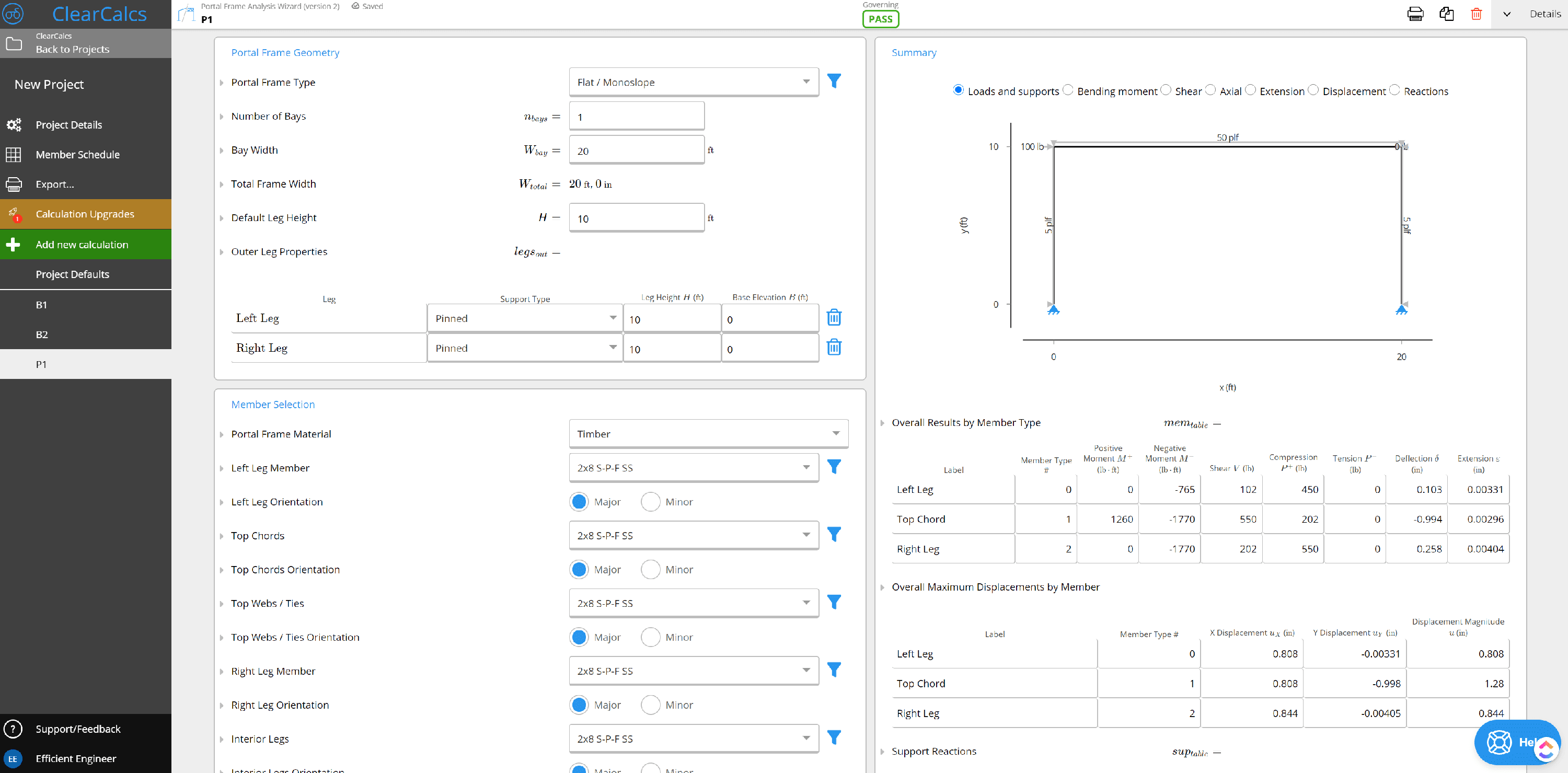The image size is (1568, 773).
Task: Expand Overall Maximum Displacements section
Action: [x=884, y=587]
